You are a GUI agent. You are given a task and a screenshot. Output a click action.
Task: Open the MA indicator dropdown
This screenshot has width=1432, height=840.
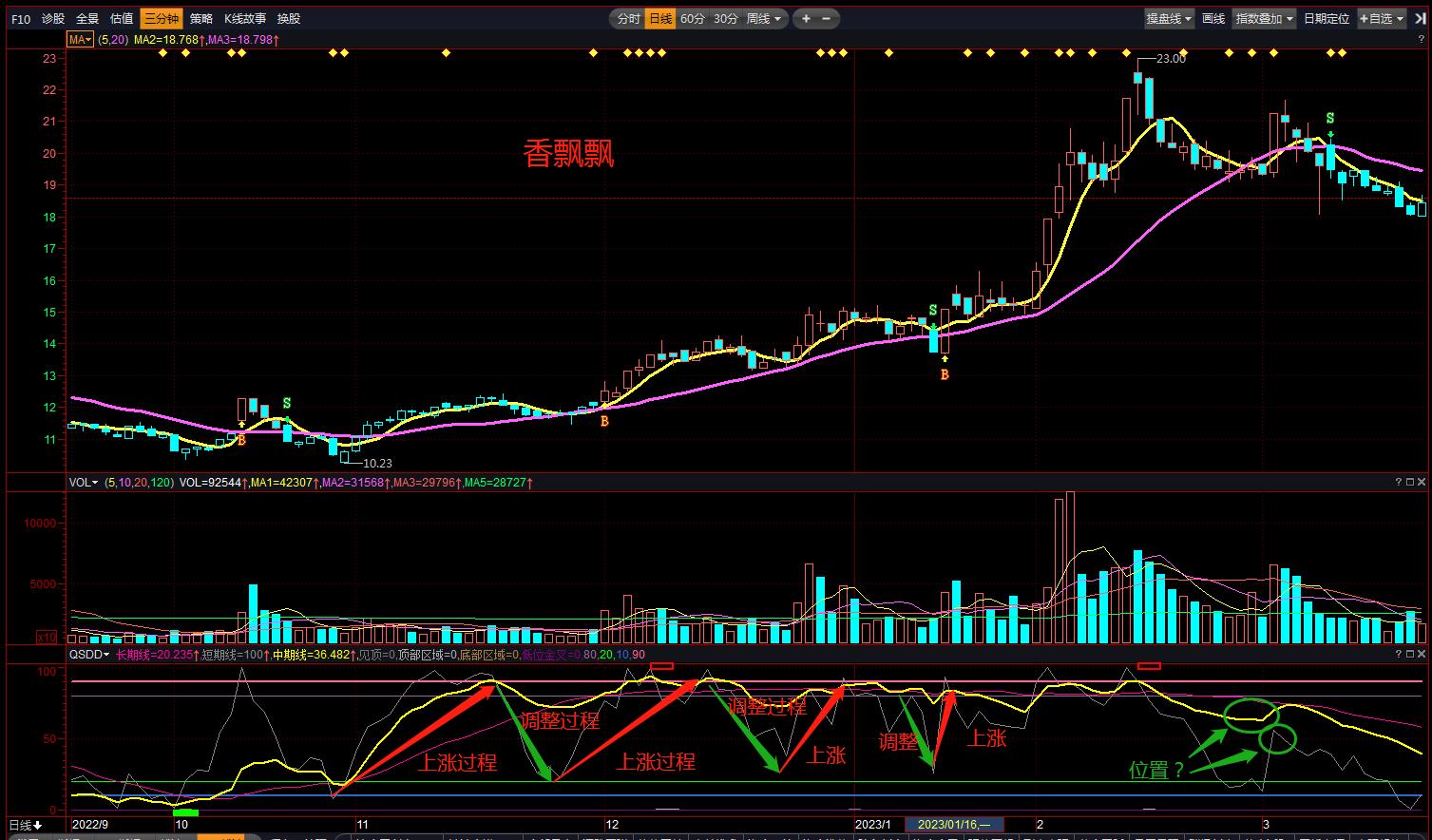80,40
